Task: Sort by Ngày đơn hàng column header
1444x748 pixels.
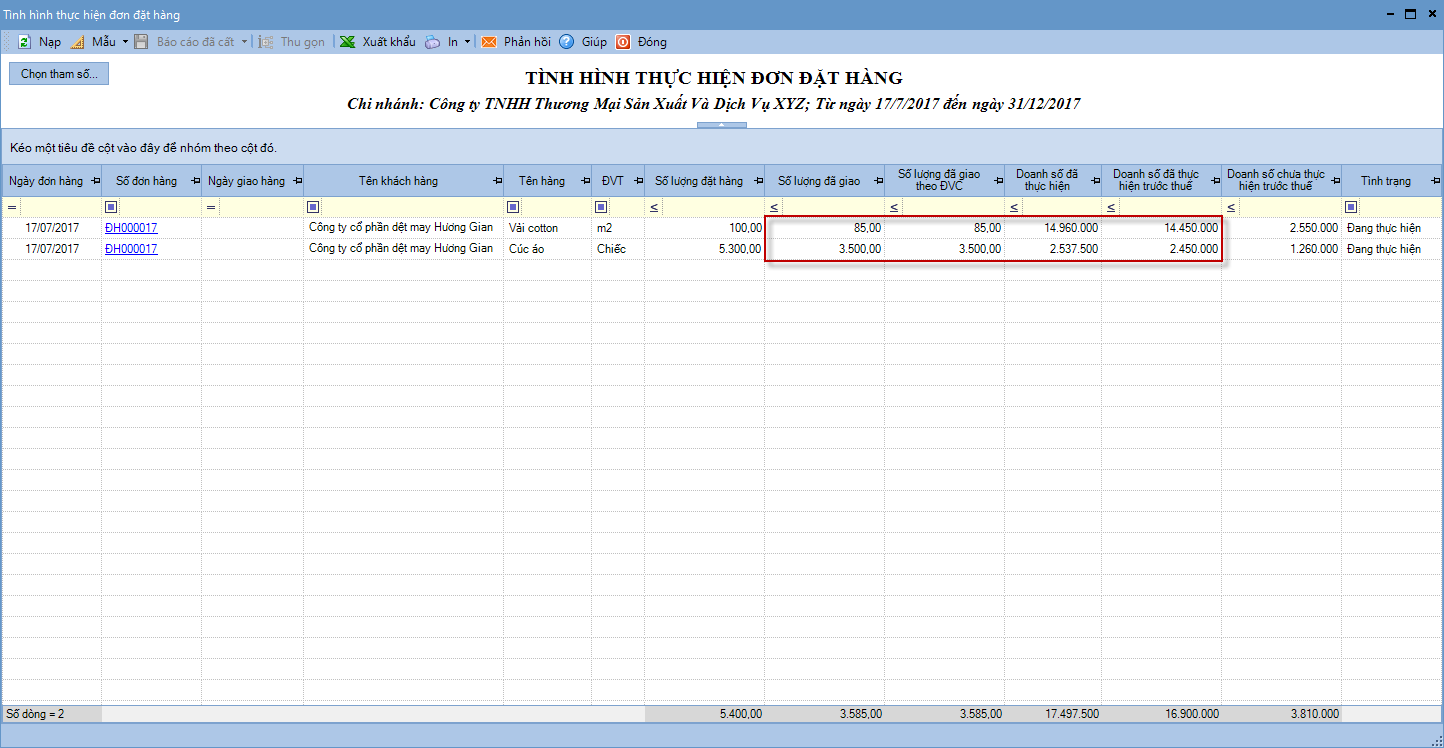Action: 45,181
